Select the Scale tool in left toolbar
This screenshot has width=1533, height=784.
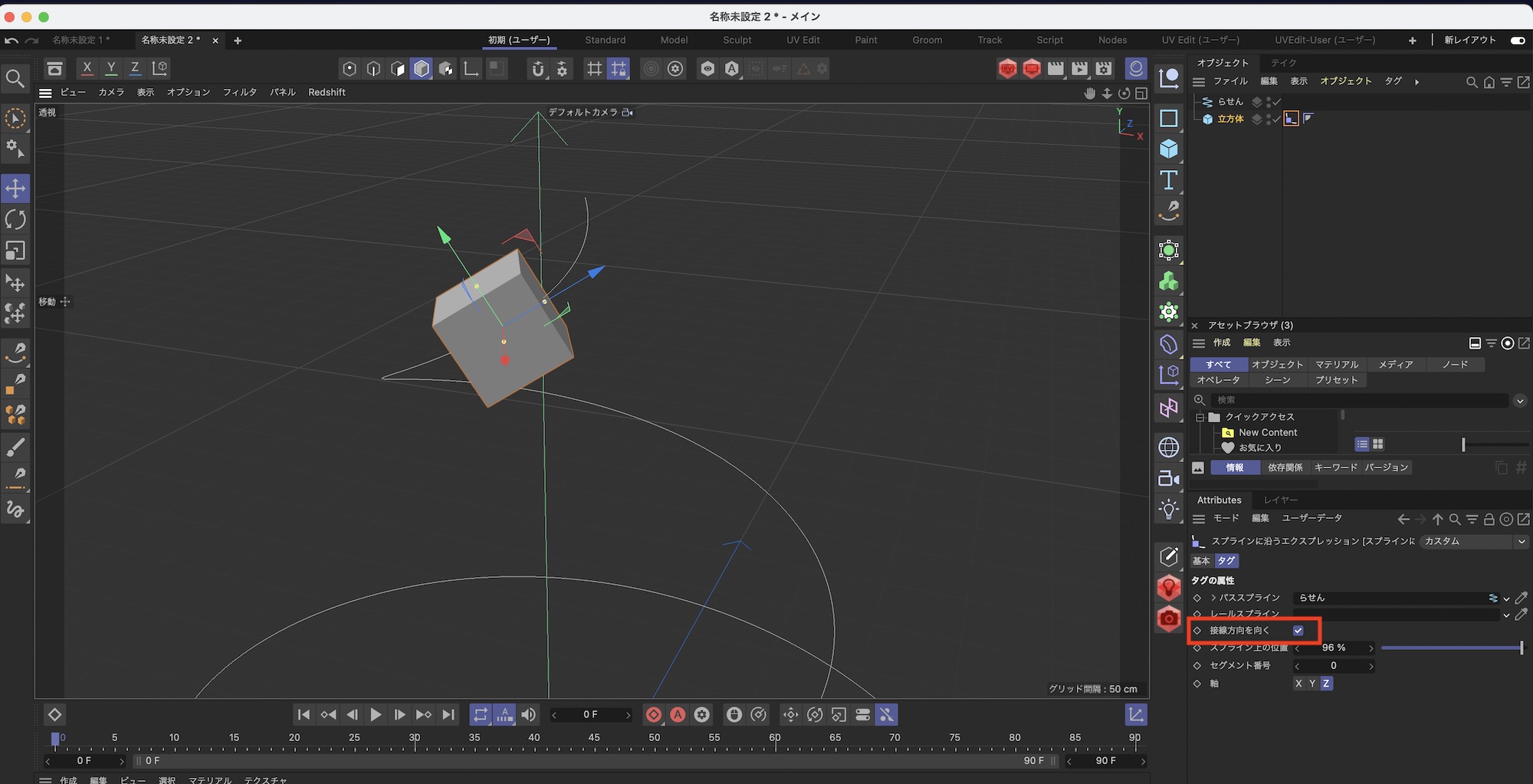15,251
